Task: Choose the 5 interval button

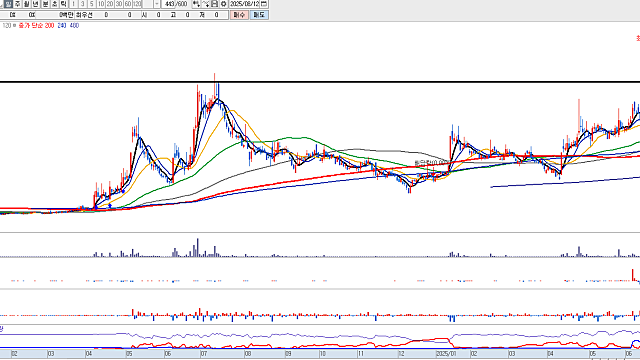Action: tap(91, 4)
